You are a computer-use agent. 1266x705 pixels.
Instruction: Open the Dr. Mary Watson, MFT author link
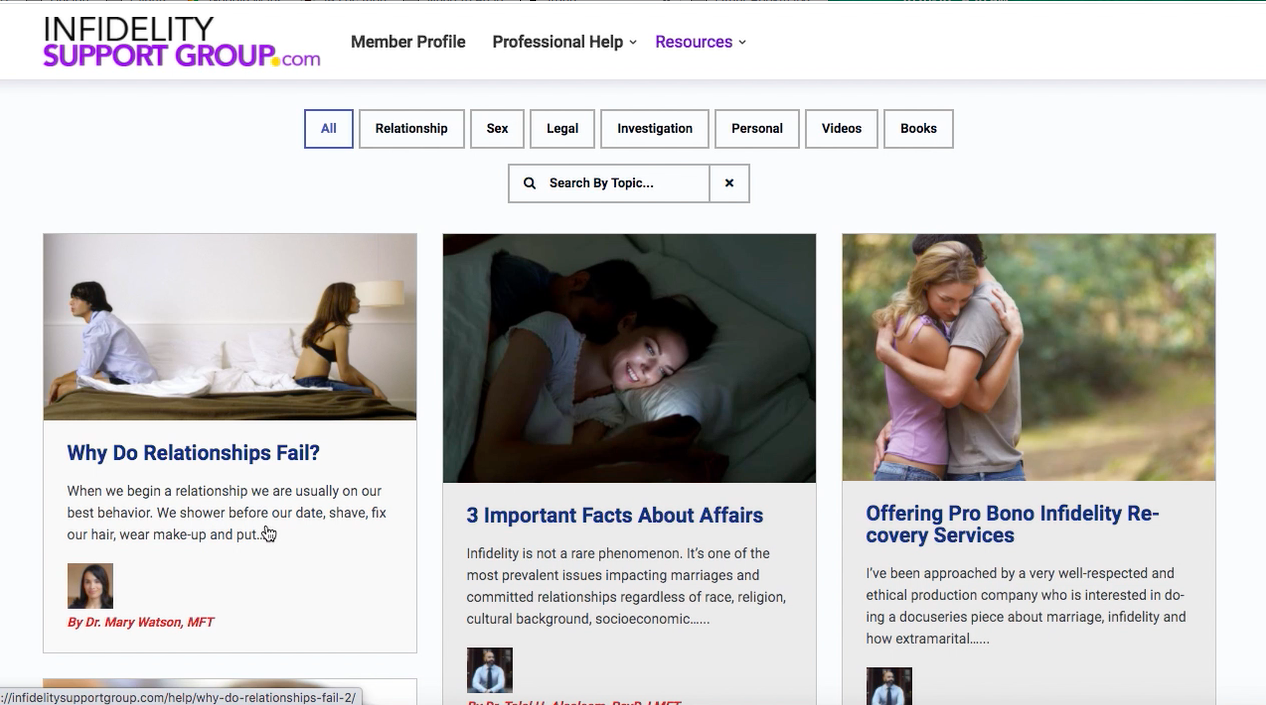[140, 622]
